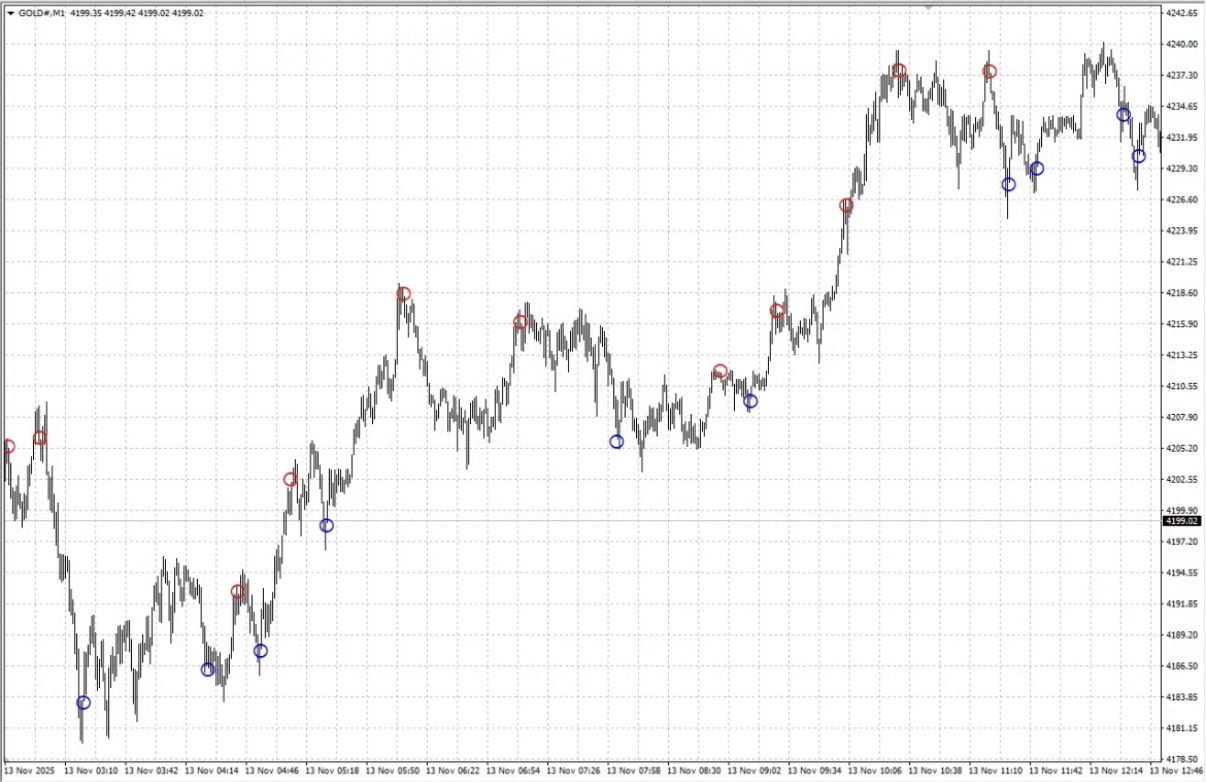Click the 13 Nov 06:22 time label

click(453, 772)
